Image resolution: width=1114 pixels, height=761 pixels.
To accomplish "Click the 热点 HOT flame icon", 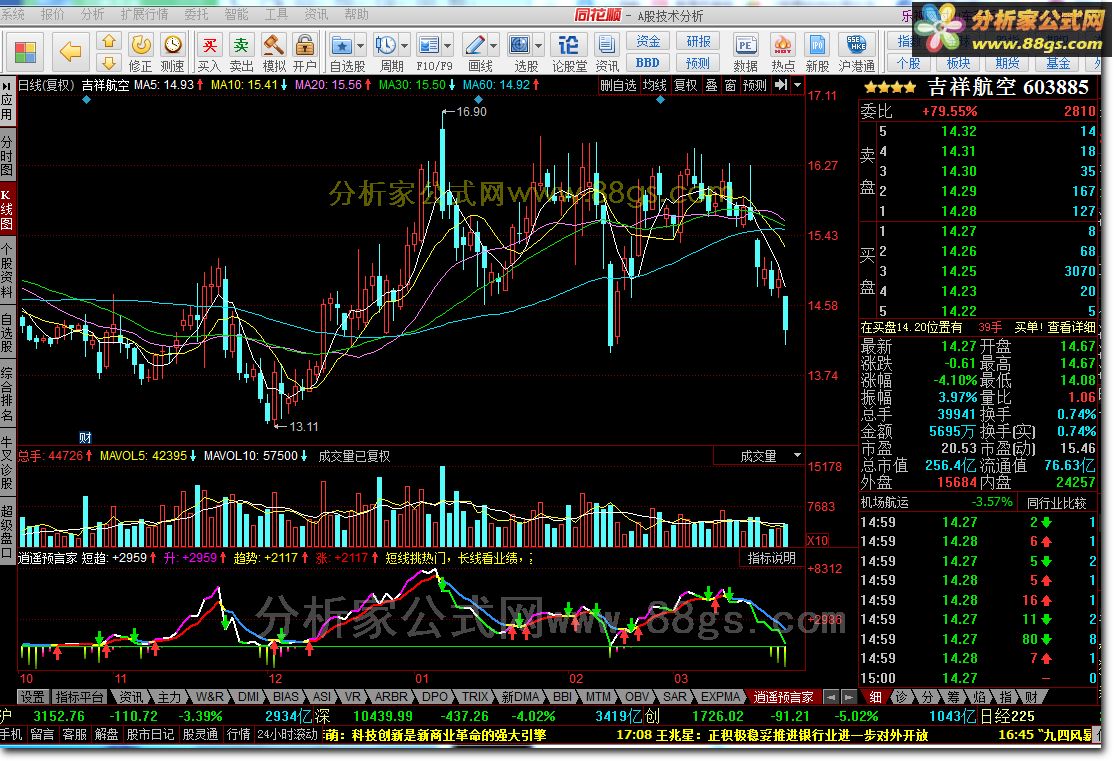I will [783, 45].
